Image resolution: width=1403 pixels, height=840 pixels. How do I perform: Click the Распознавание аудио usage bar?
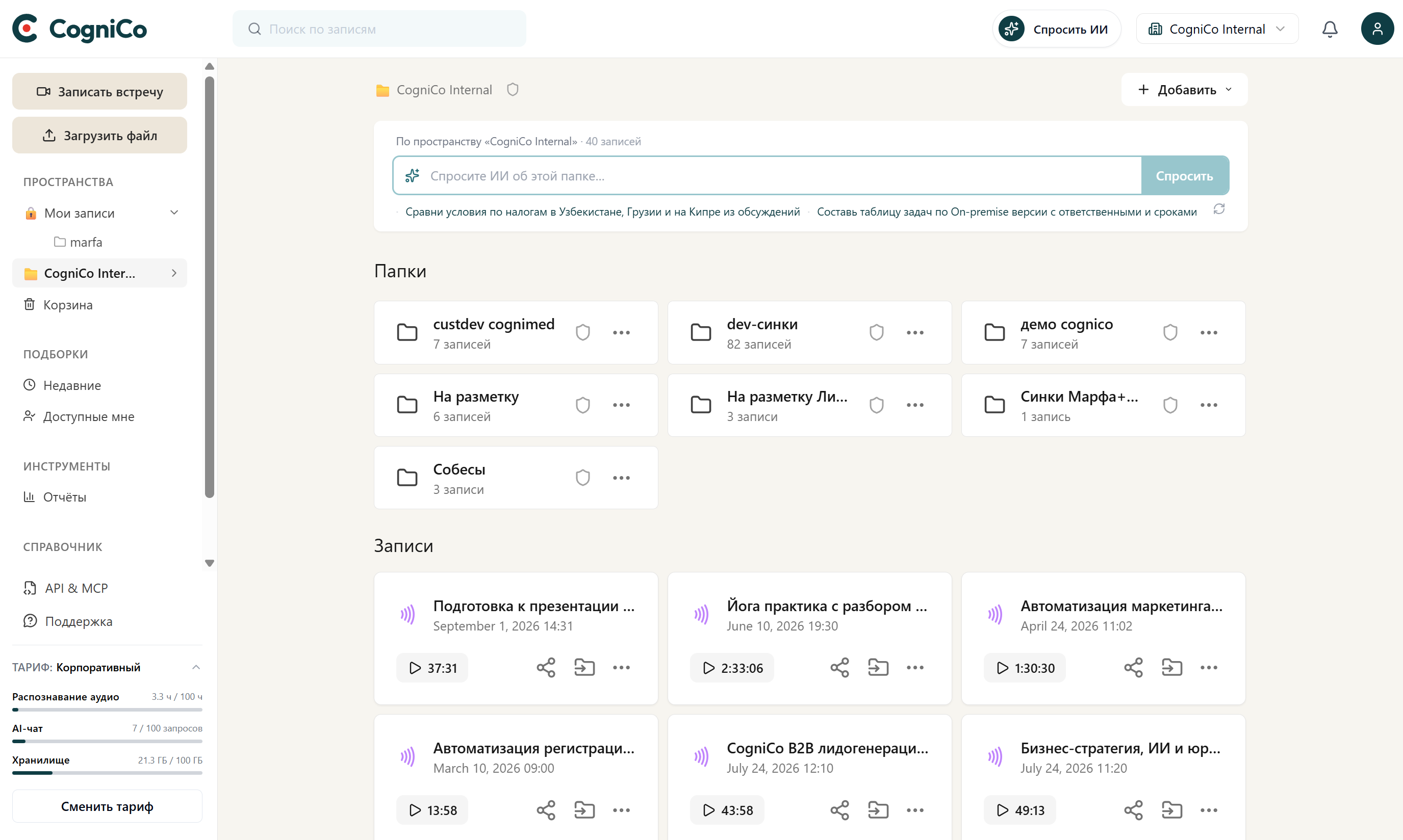107,709
